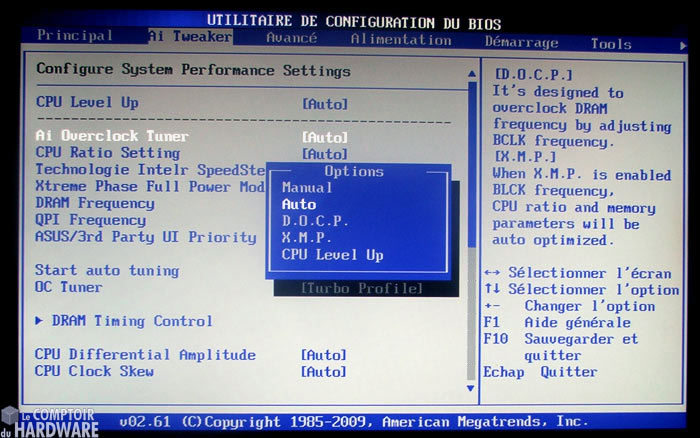
Task: Click the [D.O.C.P.] help heading
Action: [x=534, y=75]
